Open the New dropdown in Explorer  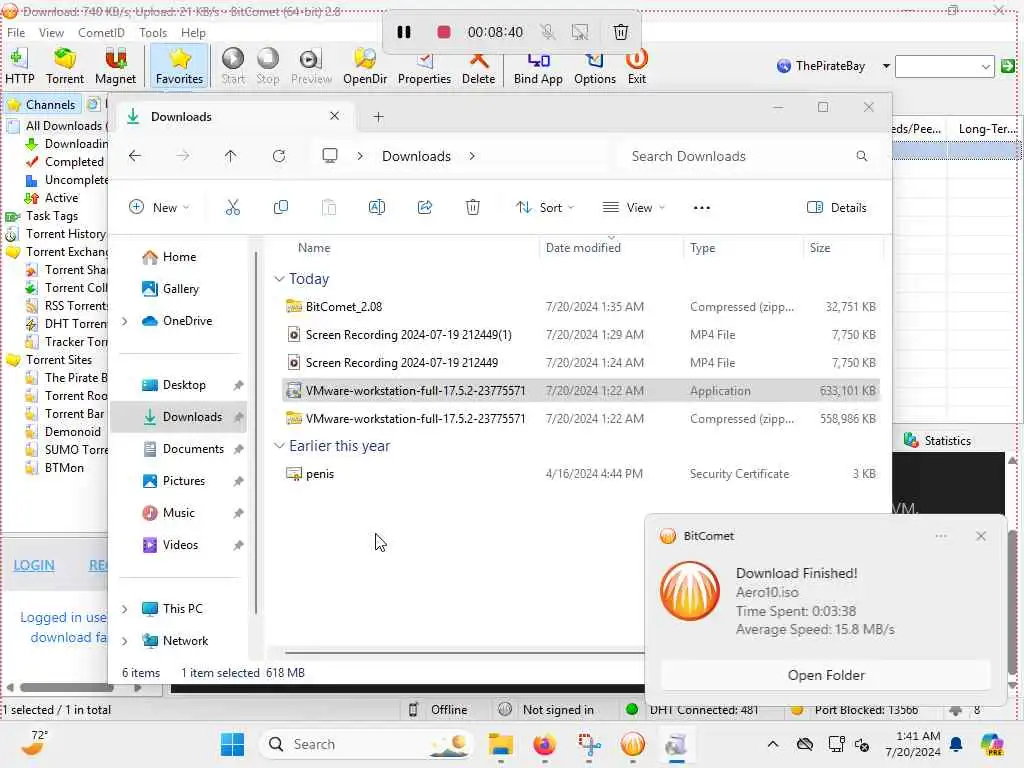coord(159,208)
